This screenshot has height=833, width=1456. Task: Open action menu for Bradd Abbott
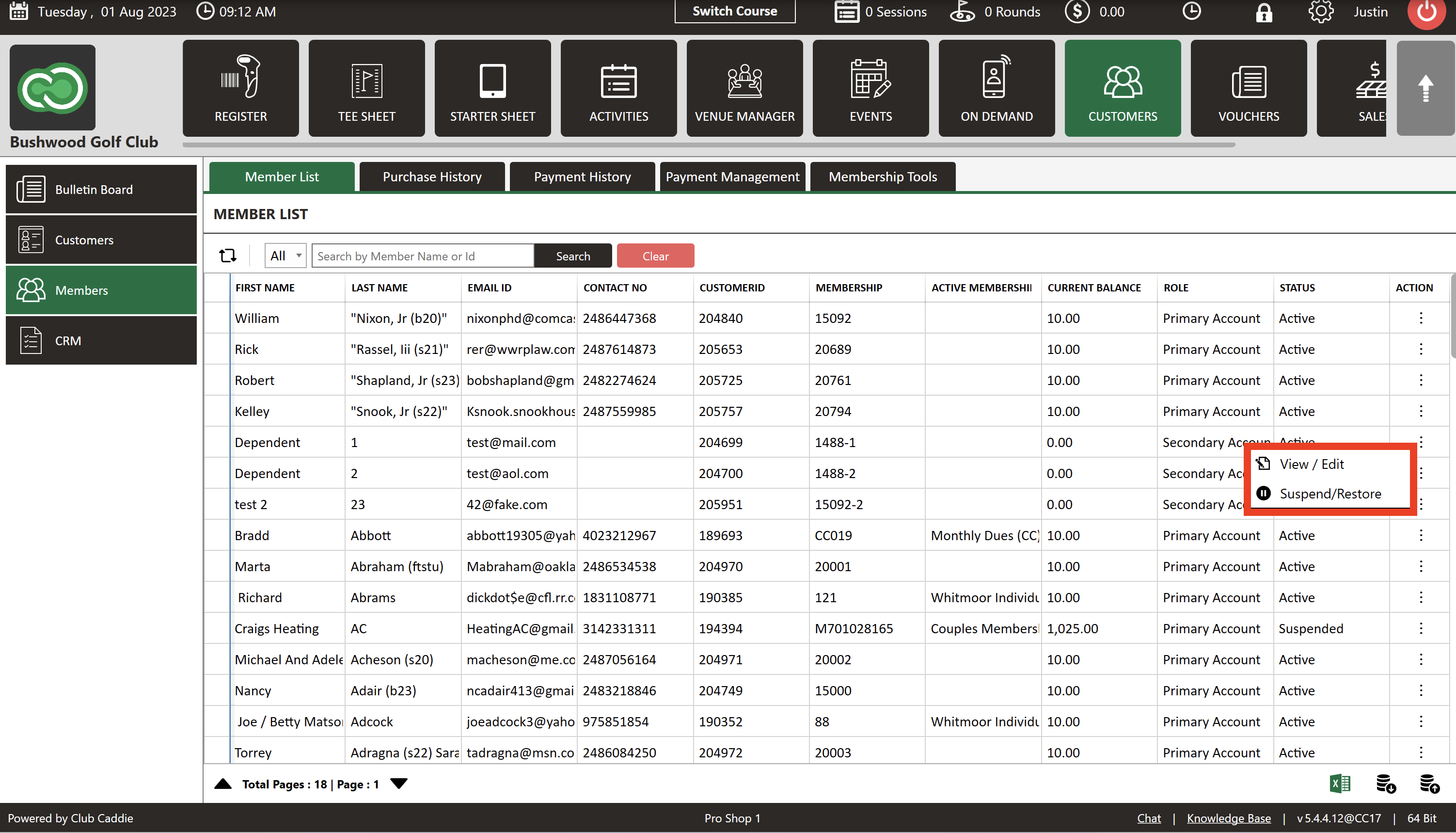pyautogui.click(x=1421, y=535)
